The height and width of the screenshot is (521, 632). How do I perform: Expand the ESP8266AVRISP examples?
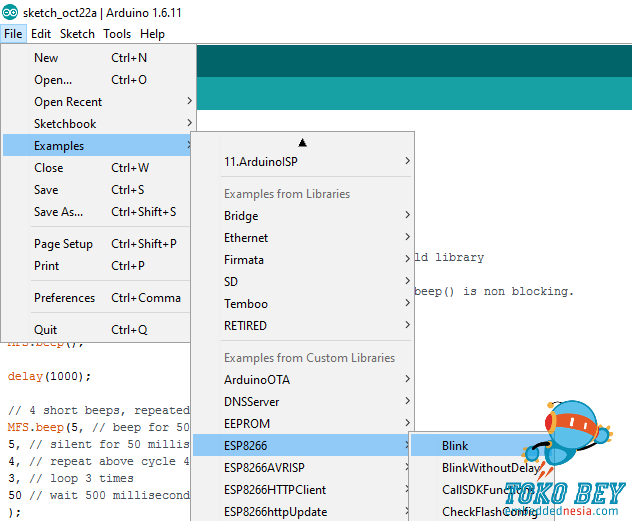point(301,467)
